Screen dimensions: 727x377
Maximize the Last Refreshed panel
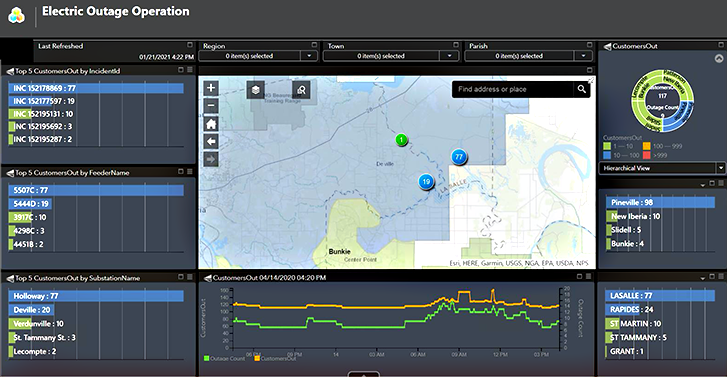click(190, 45)
